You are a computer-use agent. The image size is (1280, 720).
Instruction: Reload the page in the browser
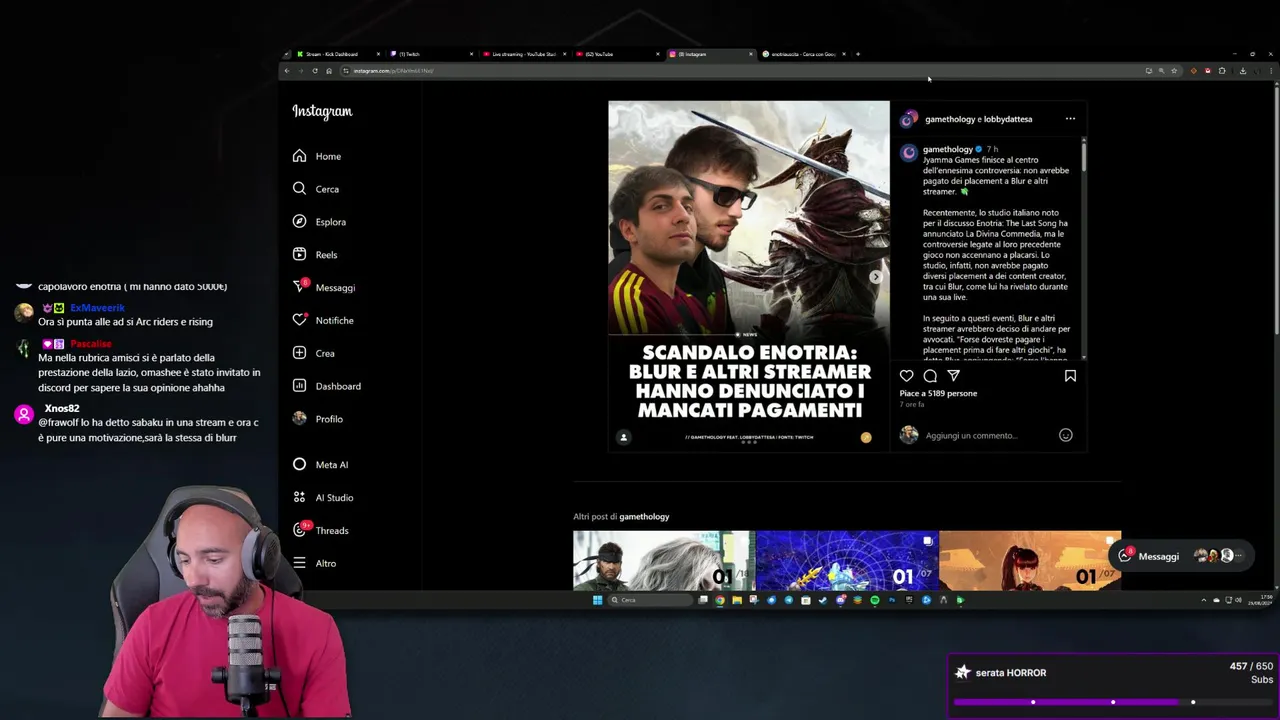coord(315,71)
